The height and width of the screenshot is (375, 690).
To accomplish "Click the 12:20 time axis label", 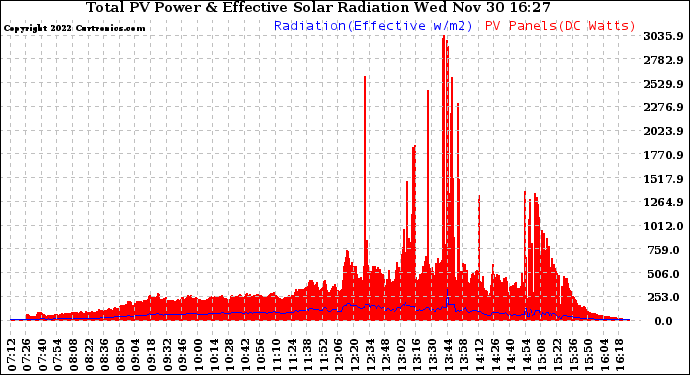I will [x=354, y=355].
